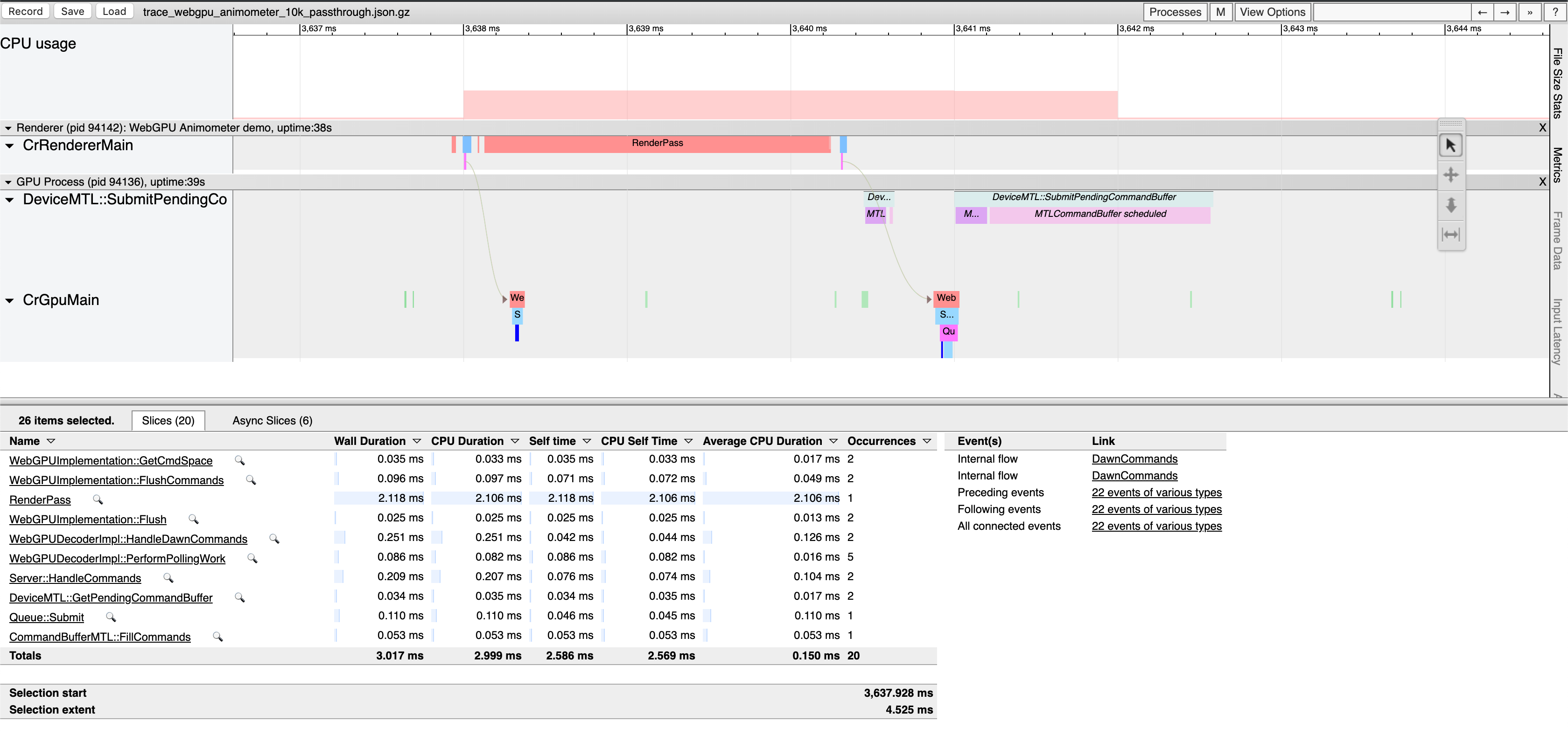Open the Wall Duration sort dropdown
The width and height of the screenshot is (1568, 735).
[418, 441]
